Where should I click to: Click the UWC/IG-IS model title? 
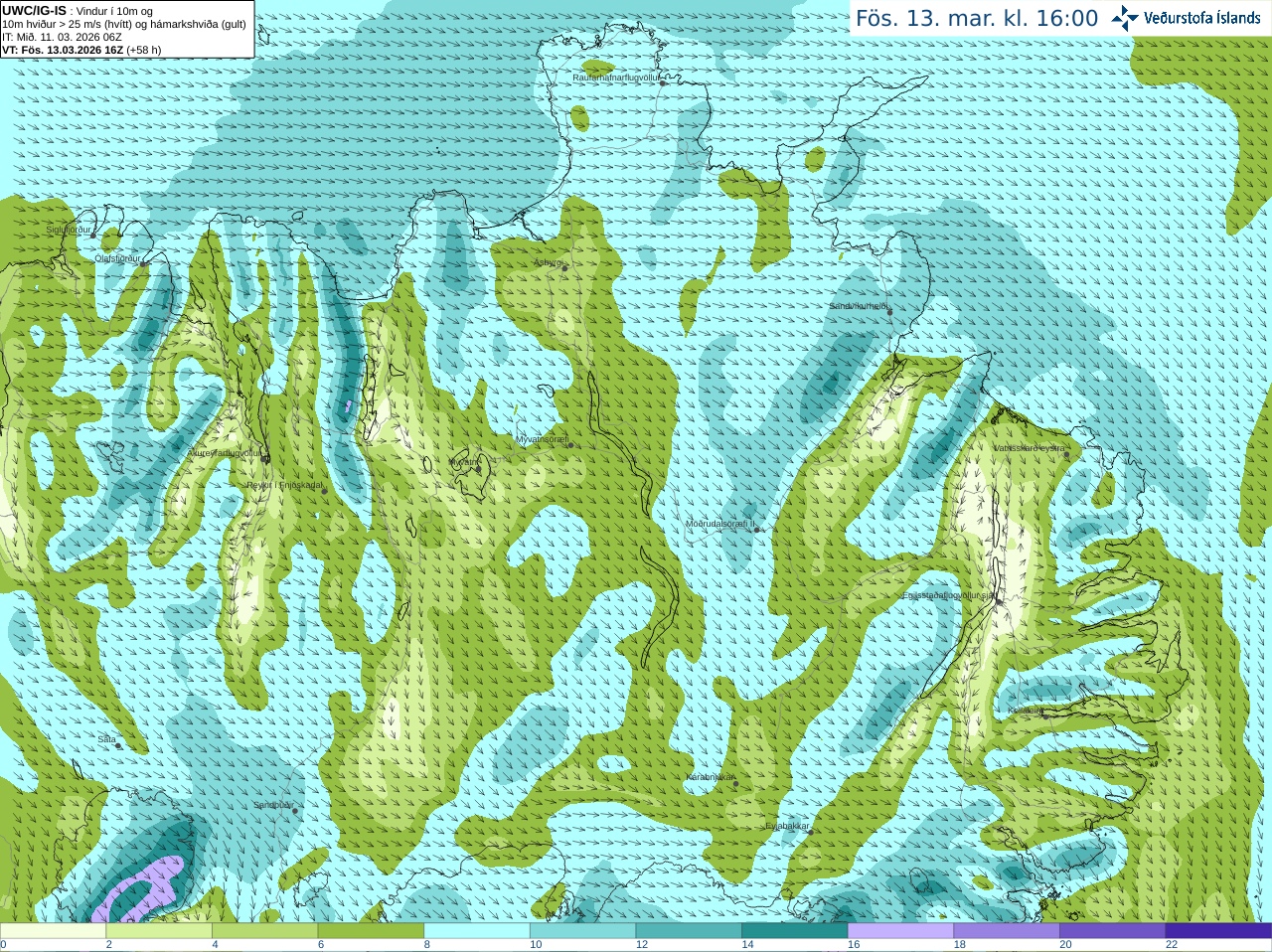tap(35, 11)
